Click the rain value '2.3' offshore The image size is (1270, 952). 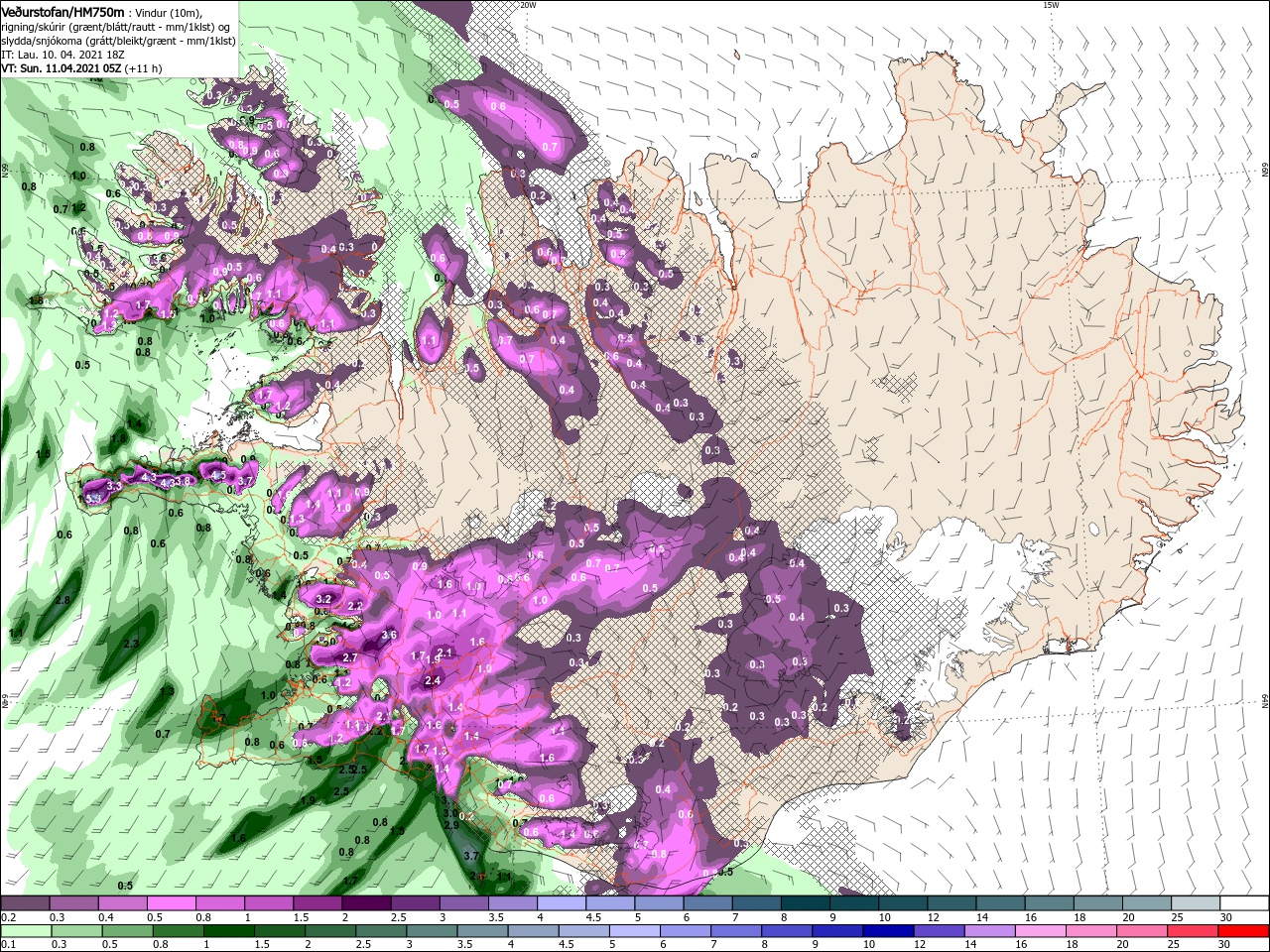pos(131,645)
